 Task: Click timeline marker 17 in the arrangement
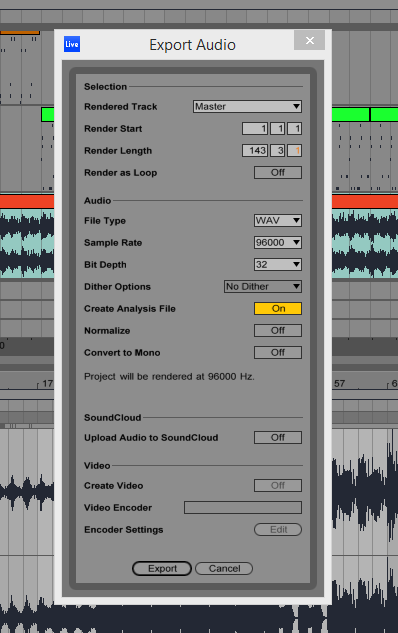pos(48,383)
